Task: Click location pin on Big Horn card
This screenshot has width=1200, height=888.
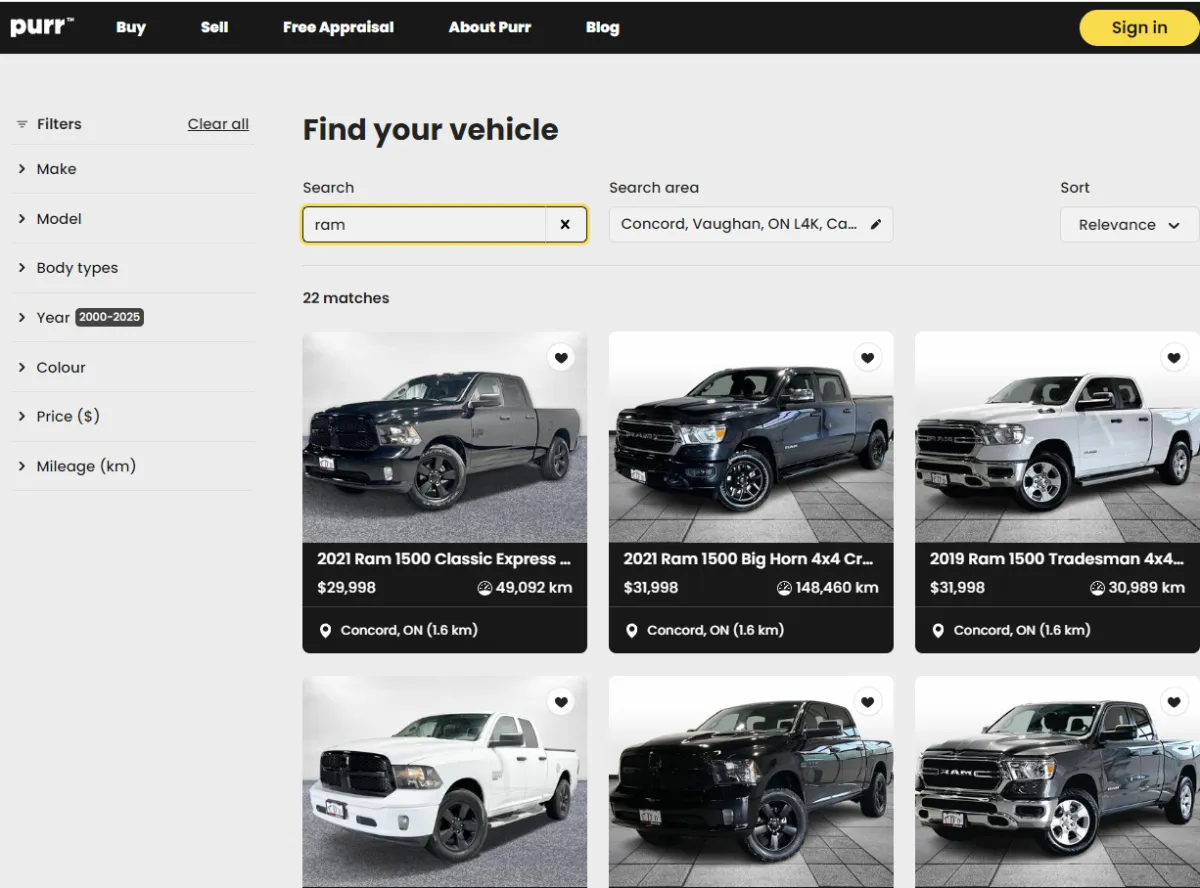Action: 631,631
